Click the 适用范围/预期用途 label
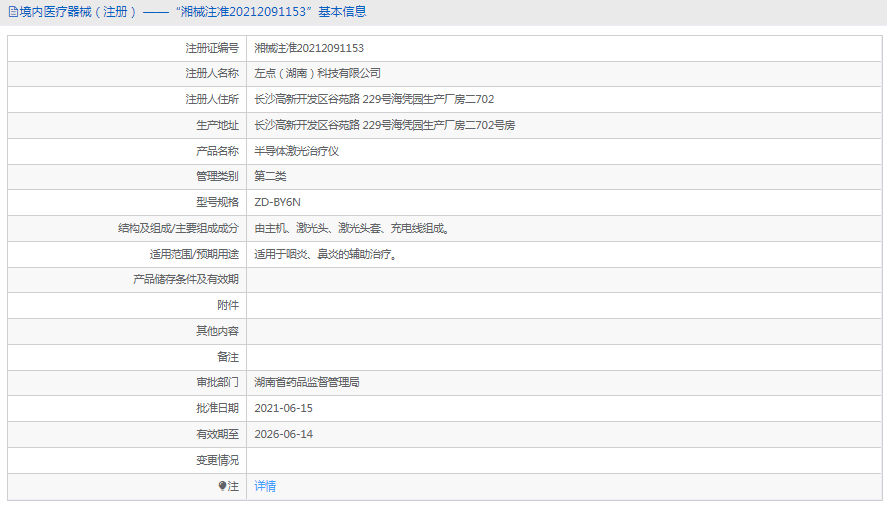887x506 pixels. pyautogui.click(x=195, y=254)
